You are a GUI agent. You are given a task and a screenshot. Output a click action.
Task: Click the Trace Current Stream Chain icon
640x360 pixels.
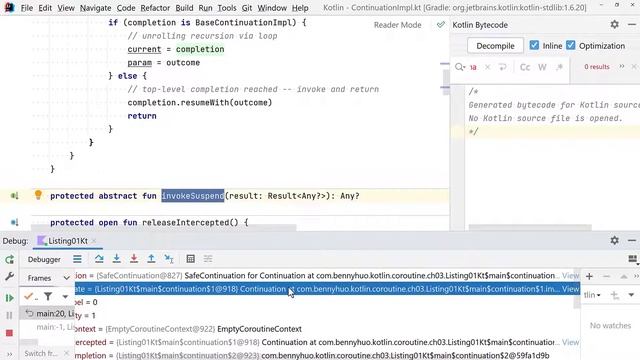tap(208, 259)
